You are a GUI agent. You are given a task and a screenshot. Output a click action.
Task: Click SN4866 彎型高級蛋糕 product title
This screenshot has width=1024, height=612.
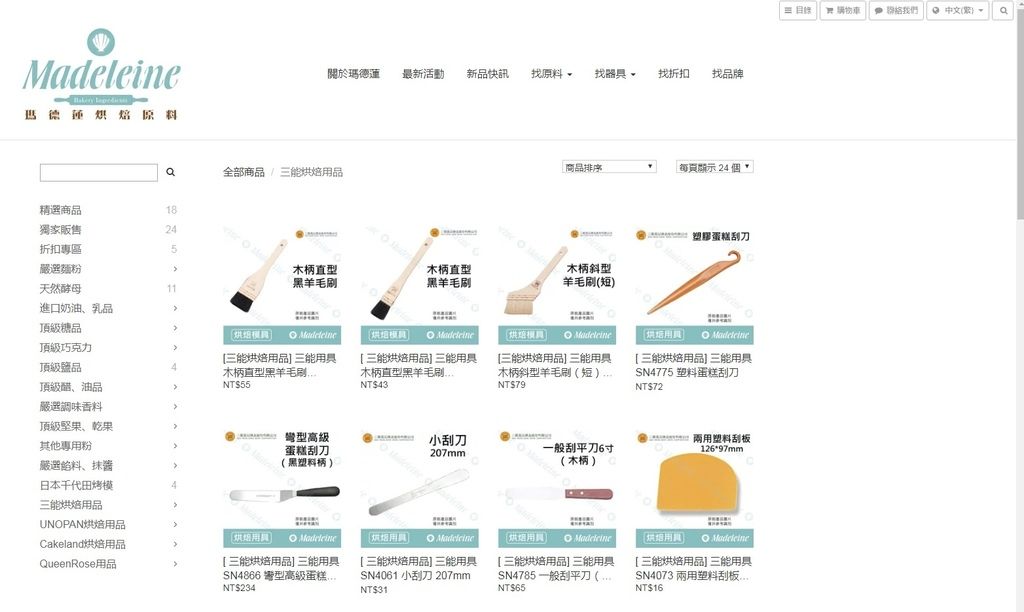[x=281, y=568]
